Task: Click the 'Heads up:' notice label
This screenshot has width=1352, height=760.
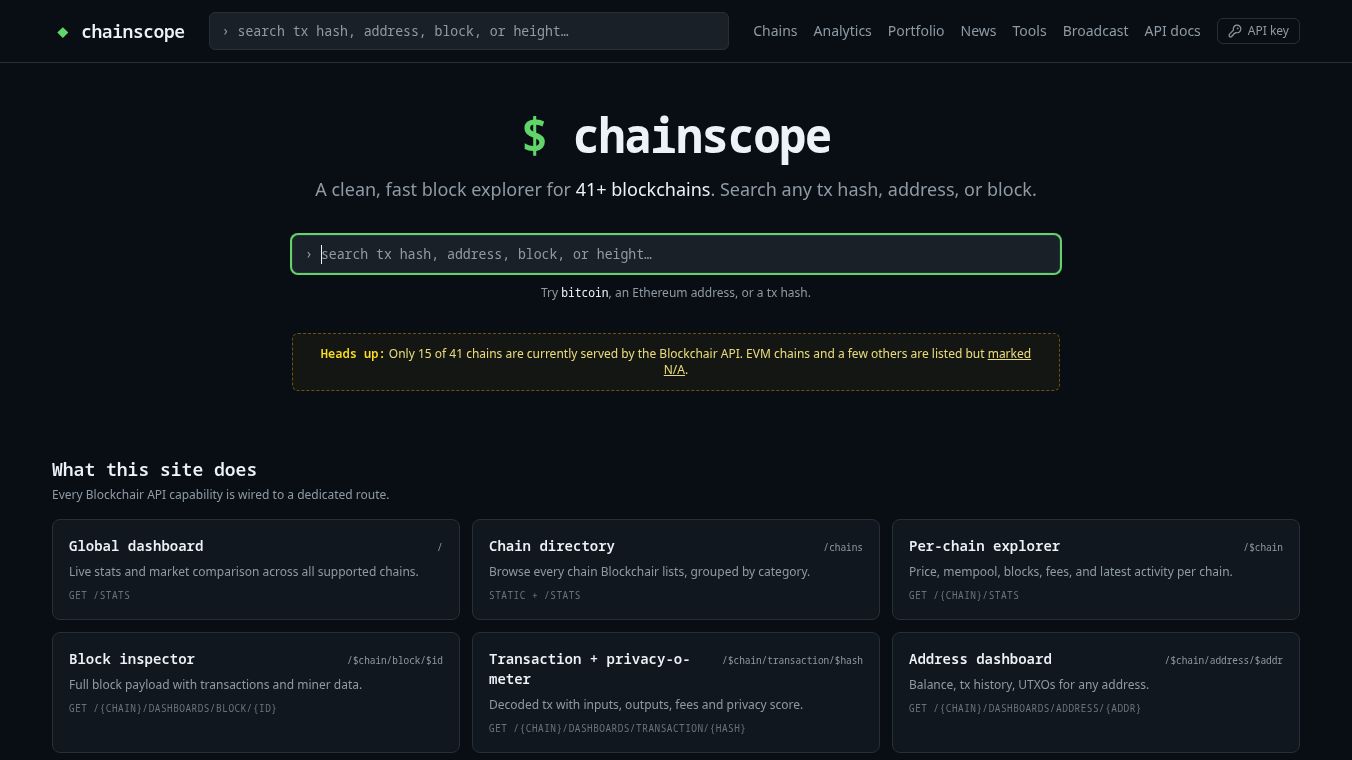Action: pyautogui.click(x=352, y=354)
